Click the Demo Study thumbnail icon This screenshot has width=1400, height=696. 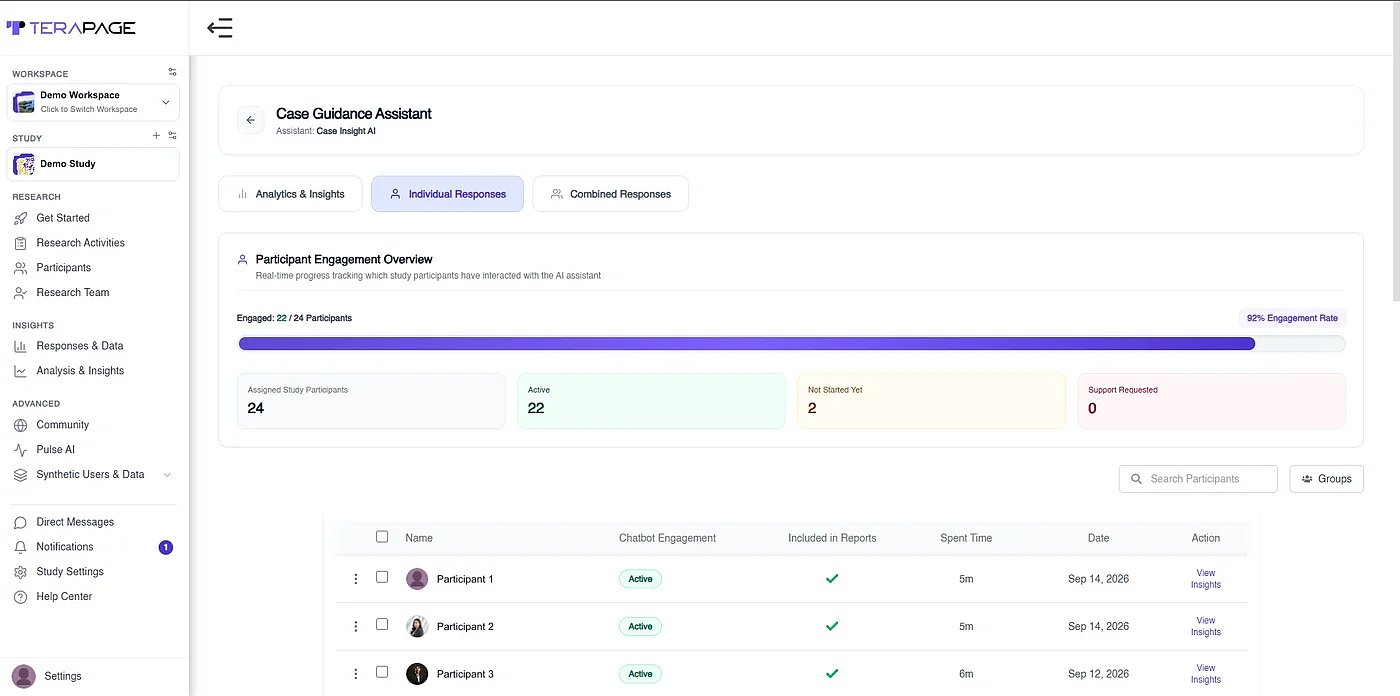point(24,164)
